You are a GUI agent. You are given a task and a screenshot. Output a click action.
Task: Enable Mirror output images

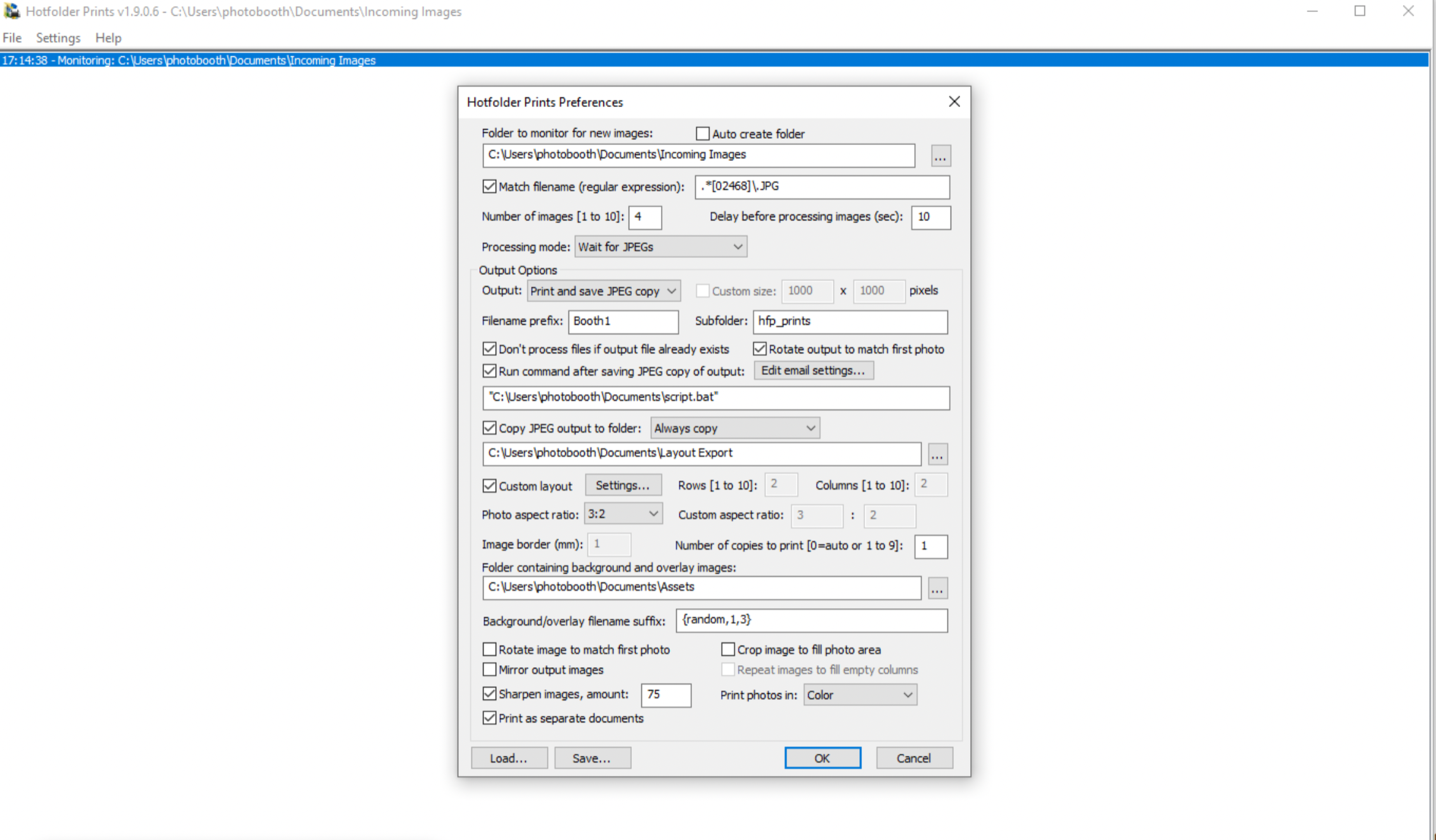pos(489,670)
